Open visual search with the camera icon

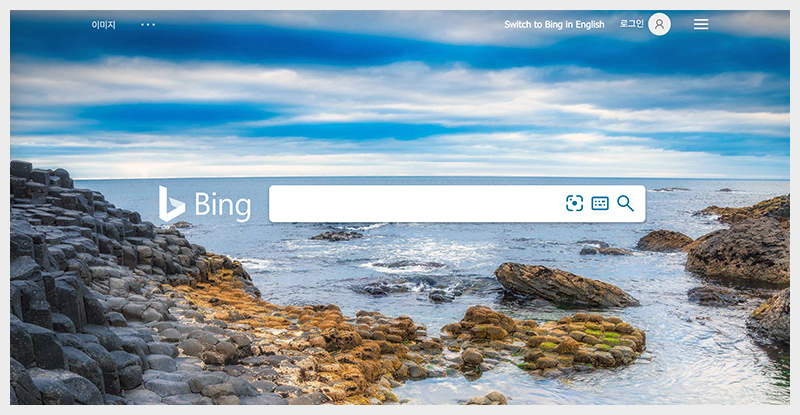[574, 203]
